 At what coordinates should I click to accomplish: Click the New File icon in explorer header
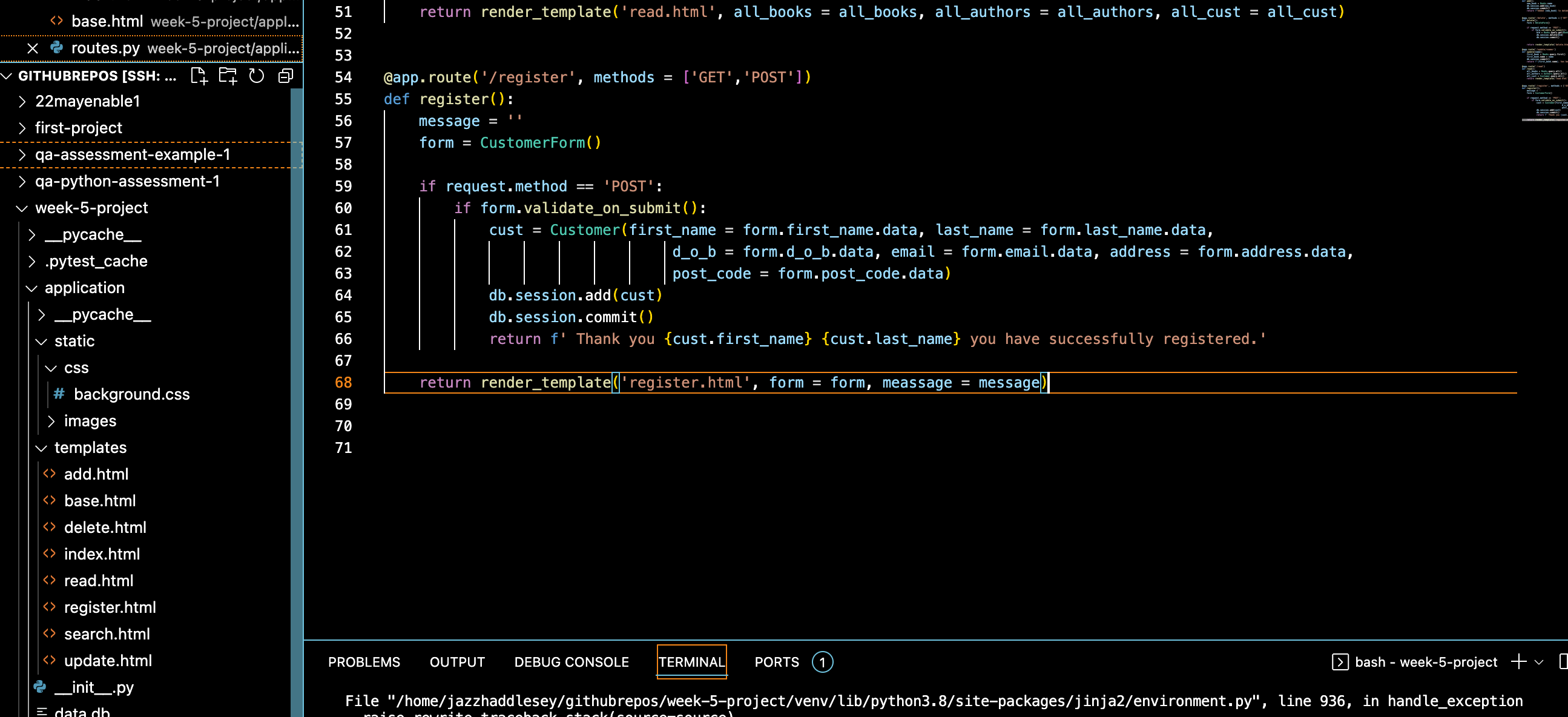click(x=199, y=76)
